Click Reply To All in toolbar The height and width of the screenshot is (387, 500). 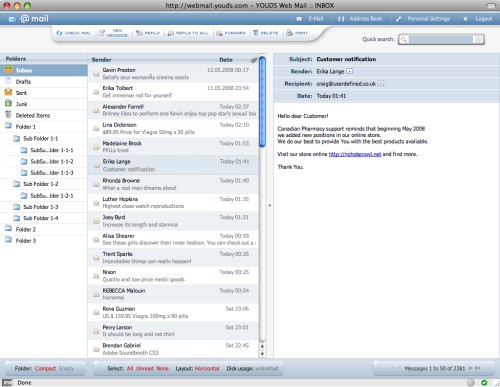(x=188, y=33)
